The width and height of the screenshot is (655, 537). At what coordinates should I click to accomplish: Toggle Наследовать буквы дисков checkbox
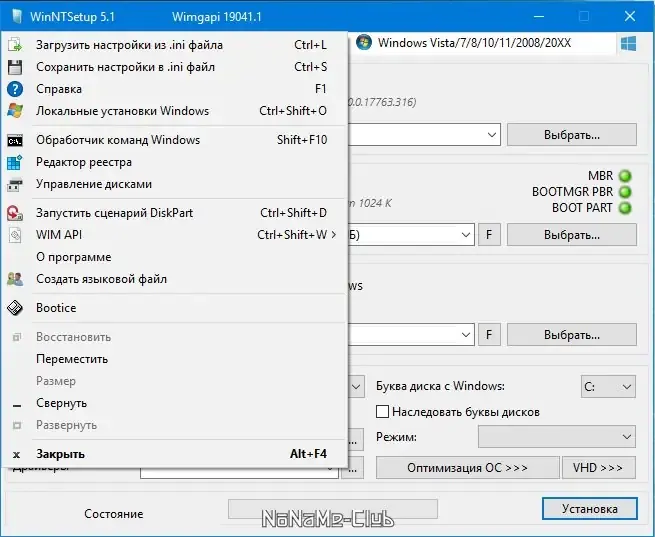click(382, 412)
